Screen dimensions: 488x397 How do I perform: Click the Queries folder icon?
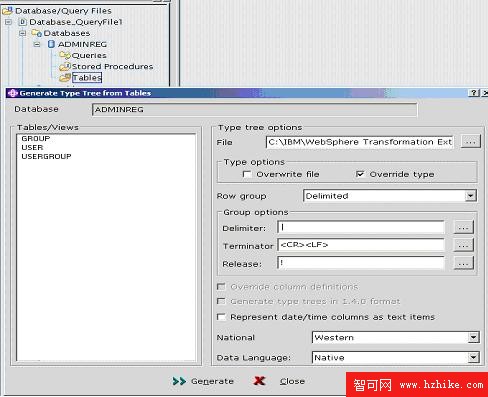pyautogui.click(x=65, y=55)
